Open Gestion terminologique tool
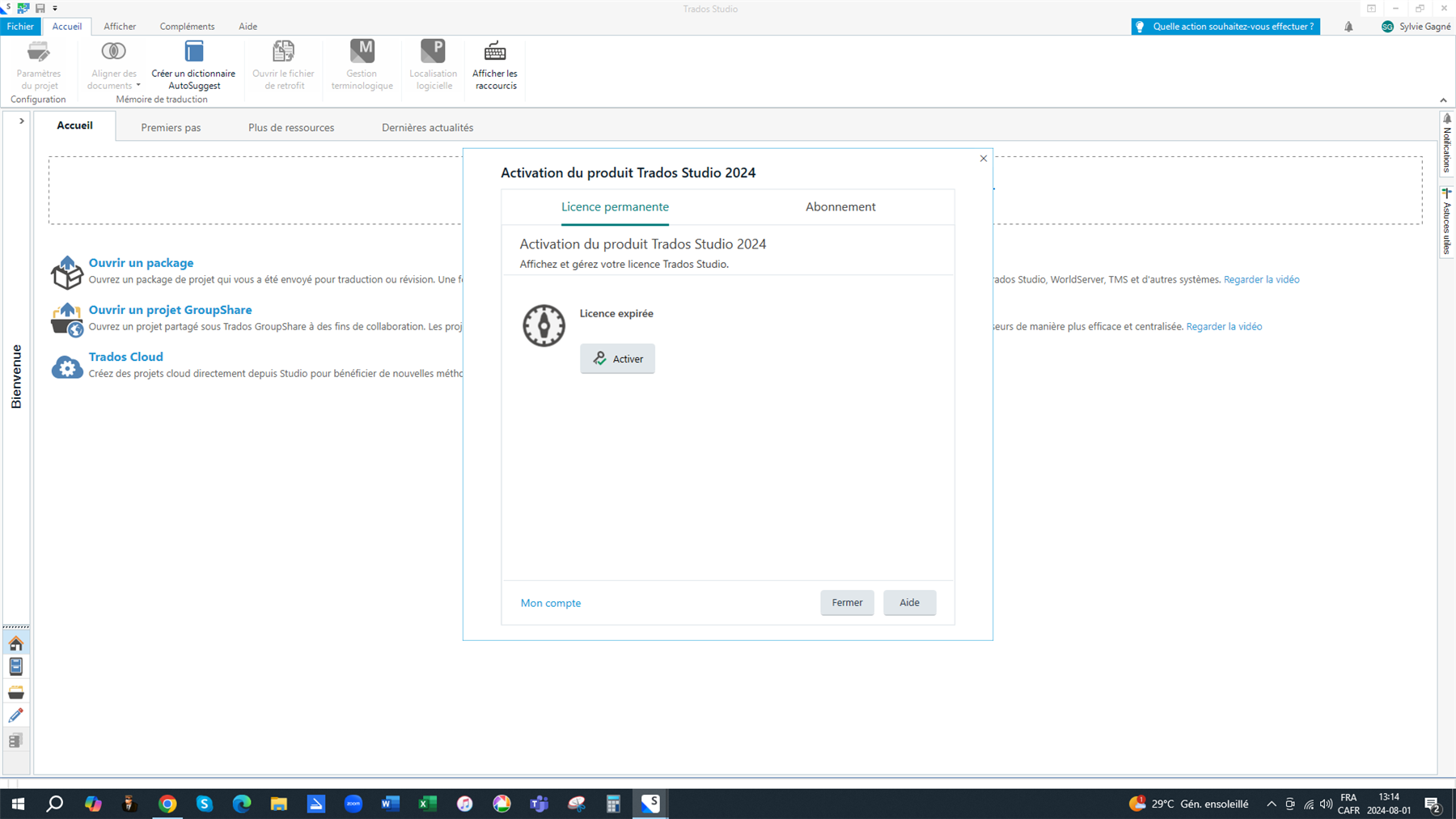The width and height of the screenshot is (1456, 819). coord(362,65)
